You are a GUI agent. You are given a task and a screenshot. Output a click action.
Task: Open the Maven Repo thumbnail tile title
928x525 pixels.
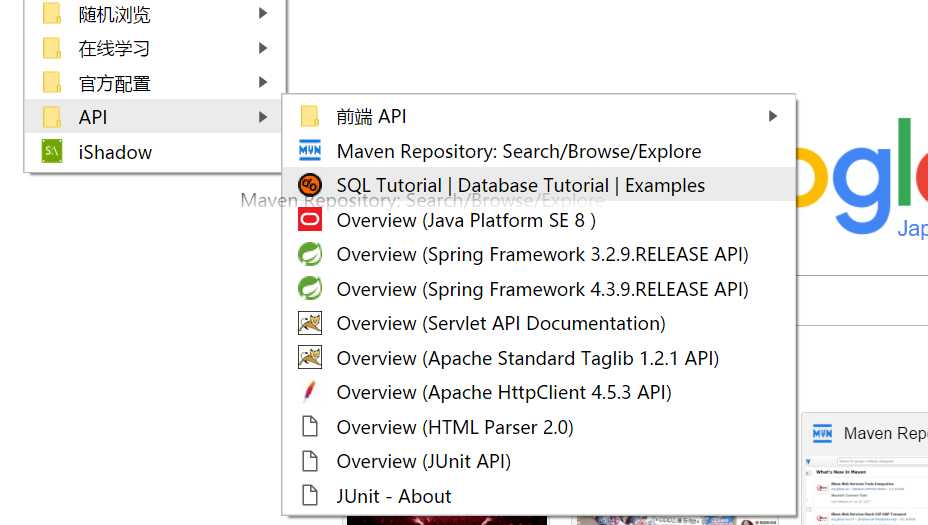(885, 433)
